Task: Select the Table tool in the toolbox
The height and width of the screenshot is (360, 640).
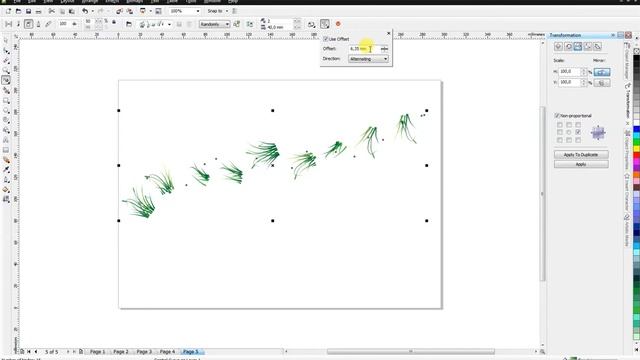Action: pos(6,150)
